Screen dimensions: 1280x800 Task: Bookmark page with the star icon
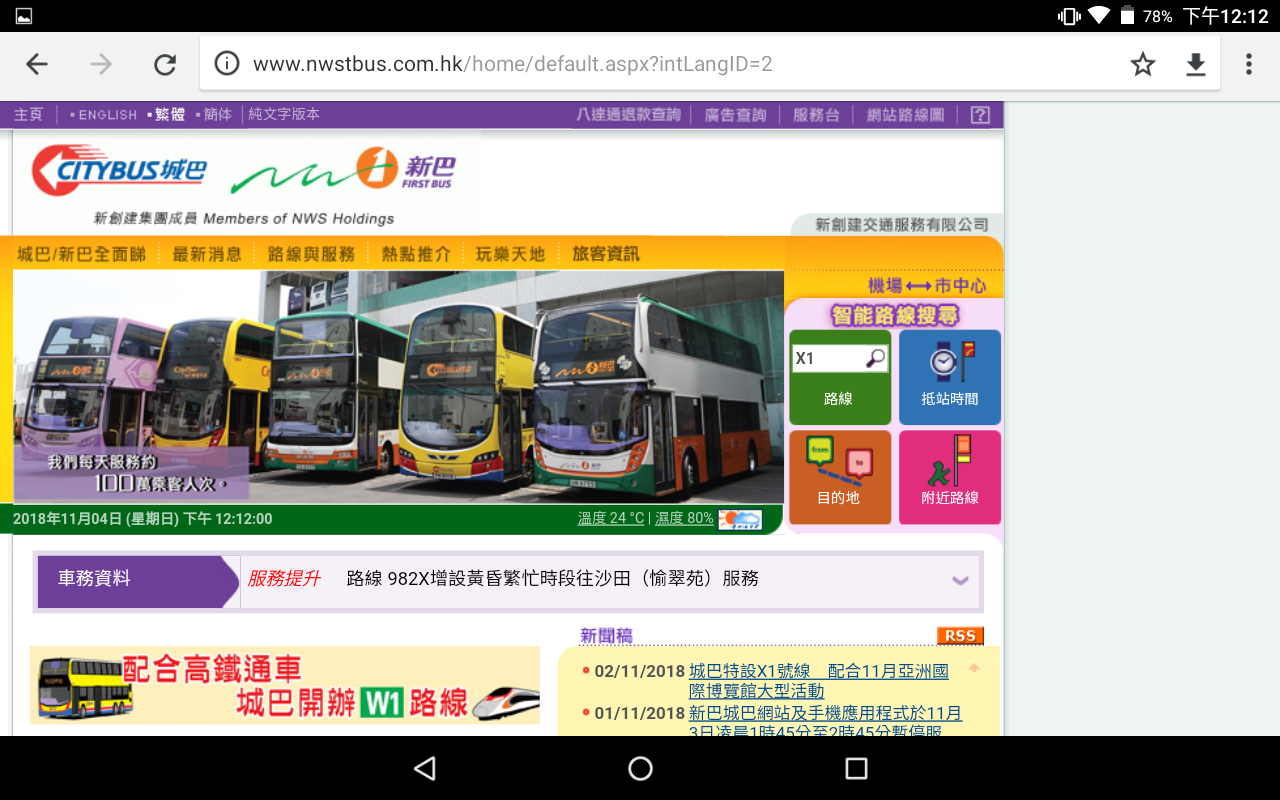pyautogui.click(x=1142, y=64)
